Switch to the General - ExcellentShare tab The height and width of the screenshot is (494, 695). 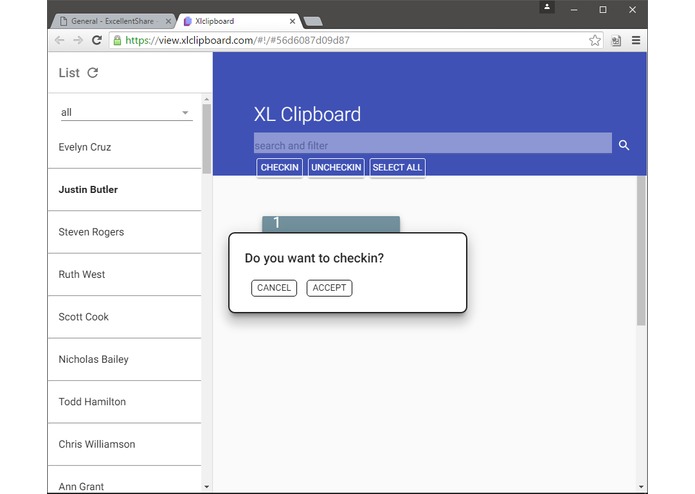(113, 21)
